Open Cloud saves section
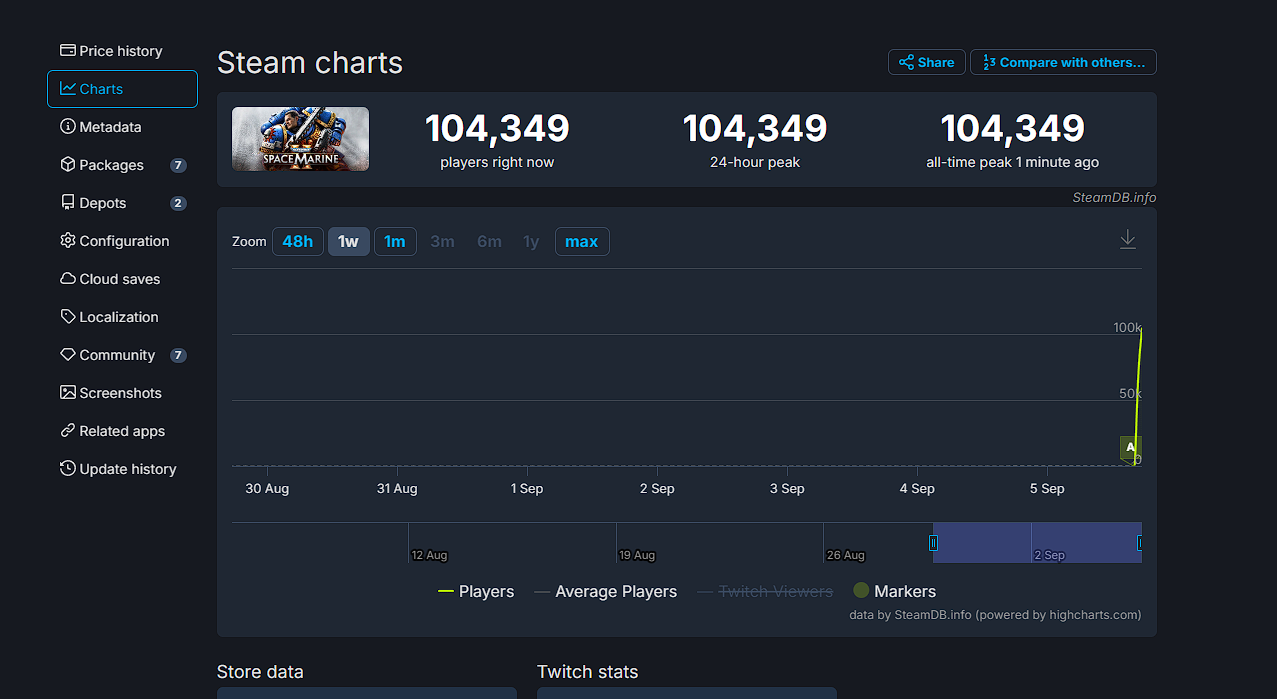Screen dimensions: 1277x699 pos(122,279)
